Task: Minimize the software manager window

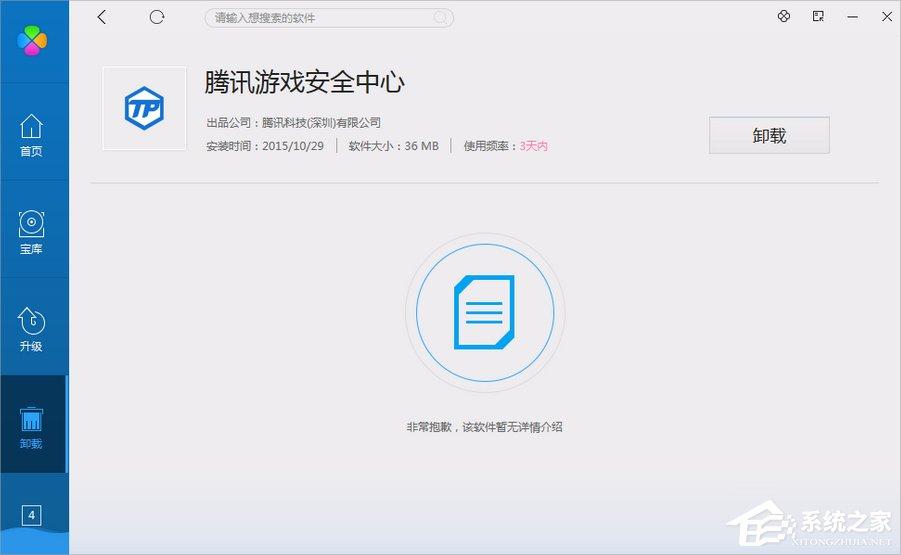Action: (852, 17)
